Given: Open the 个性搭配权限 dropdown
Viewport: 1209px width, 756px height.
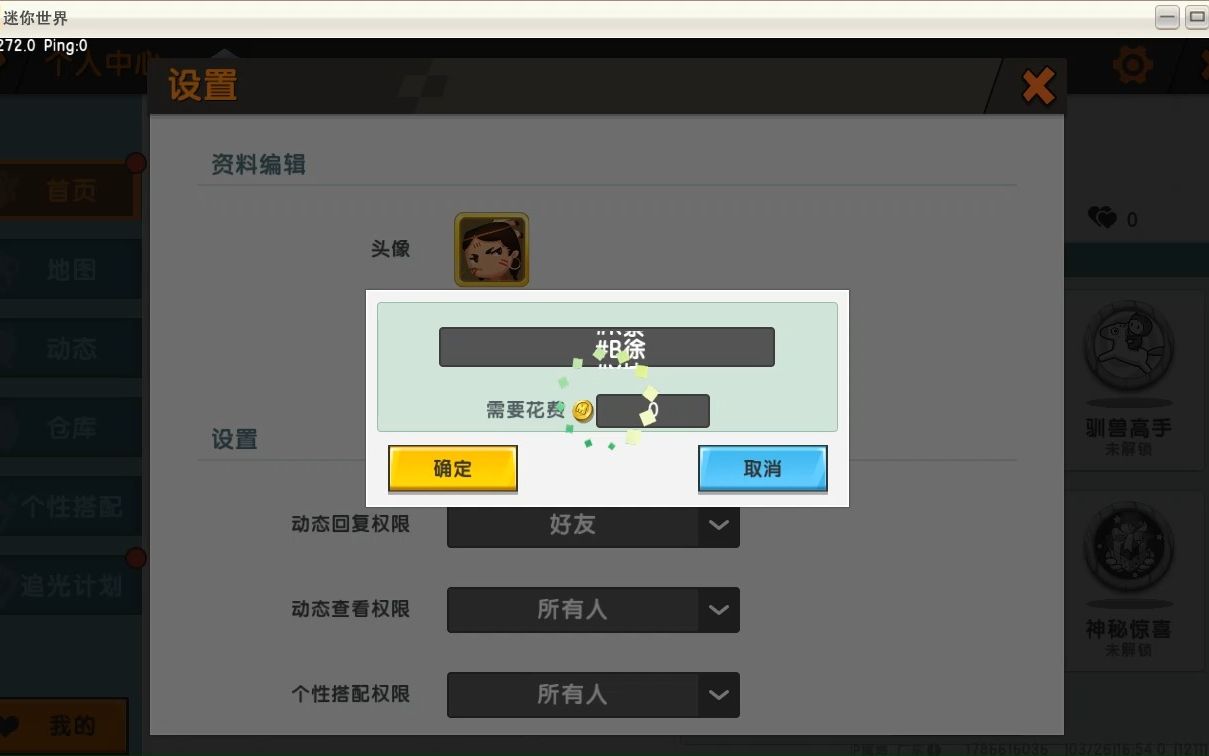Looking at the screenshot, I should [x=592, y=695].
